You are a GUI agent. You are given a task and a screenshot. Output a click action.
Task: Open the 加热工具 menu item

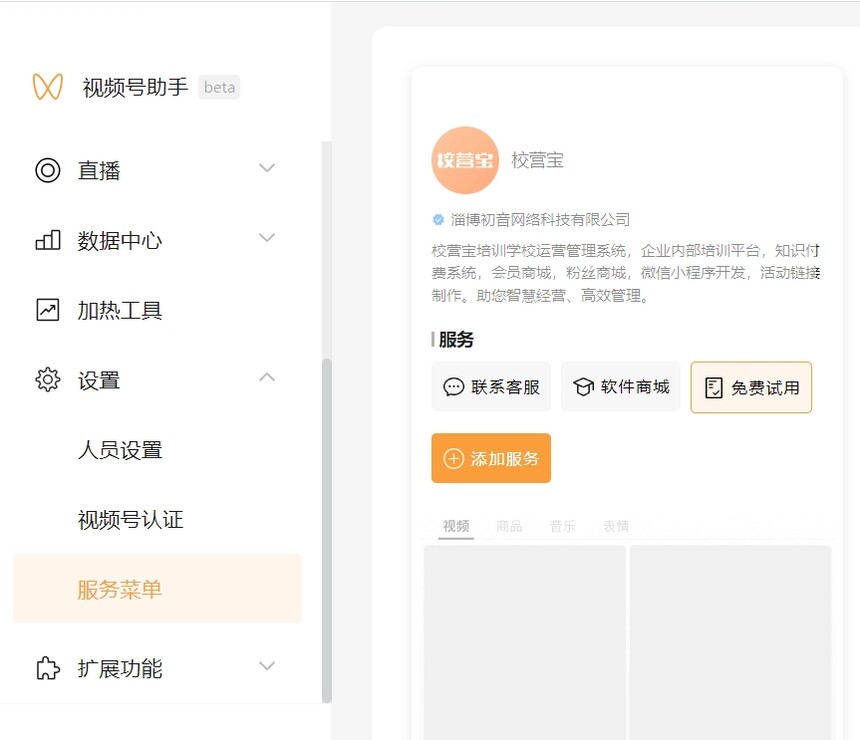pyautogui.click(x=157, y=310)
